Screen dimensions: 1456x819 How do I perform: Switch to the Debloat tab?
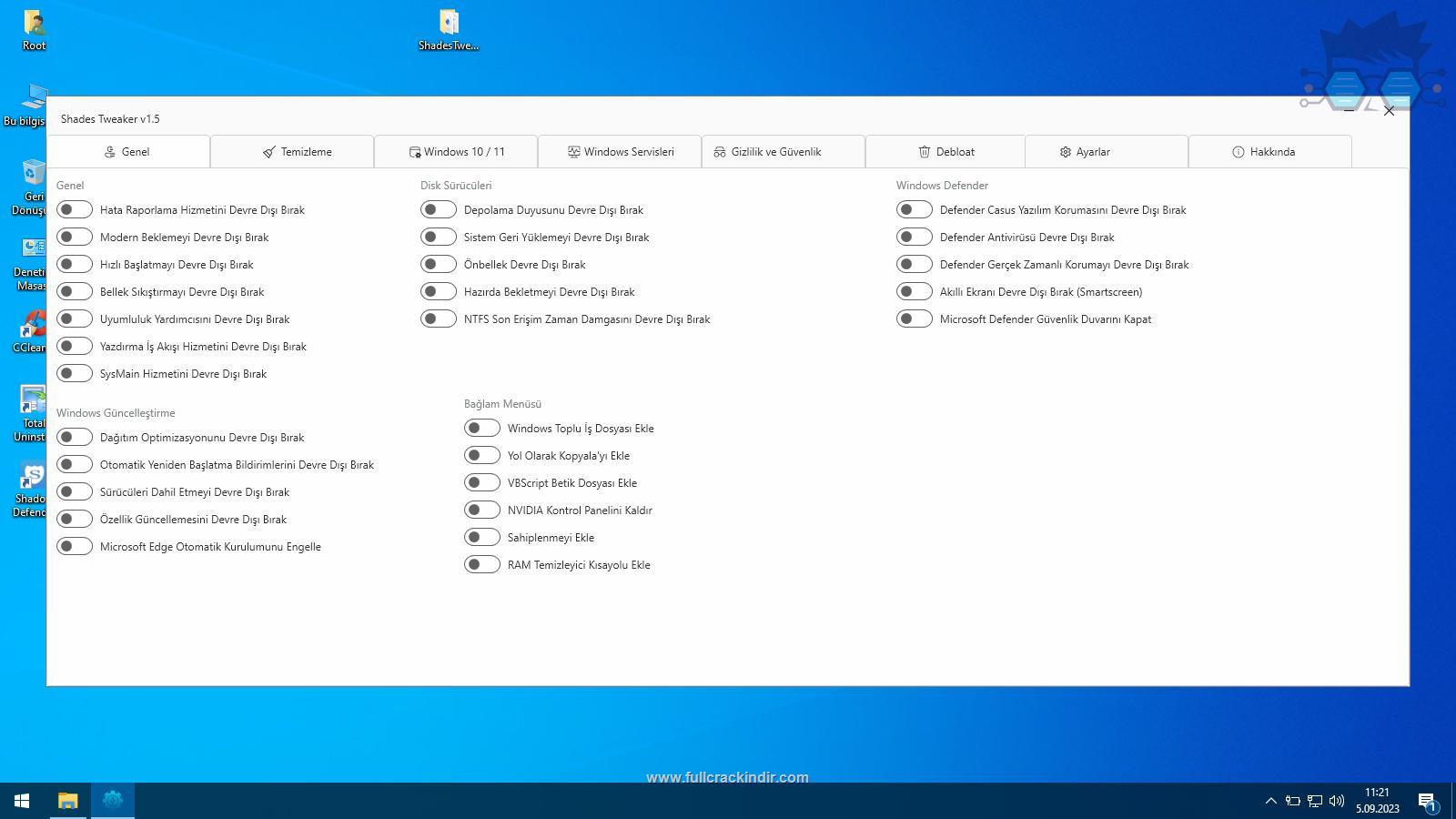click(945, 152)
